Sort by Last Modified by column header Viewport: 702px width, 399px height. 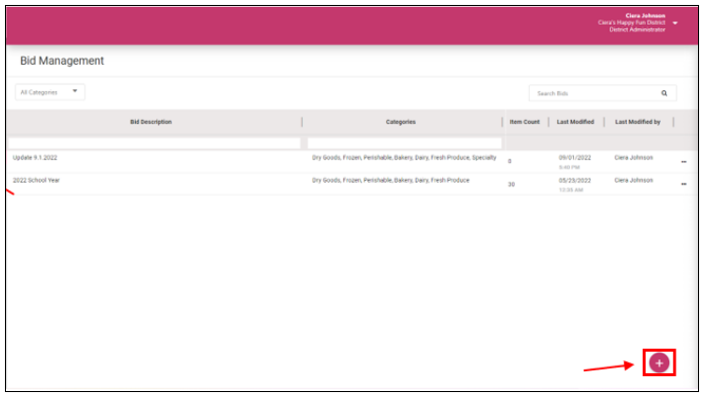[x=638, y=122]
